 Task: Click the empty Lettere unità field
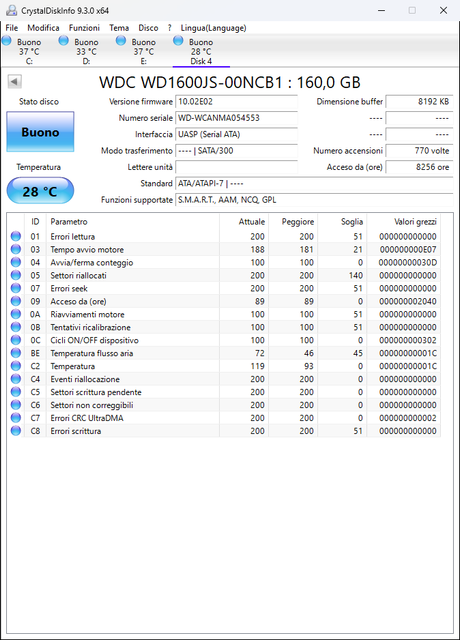coord(236,167)
